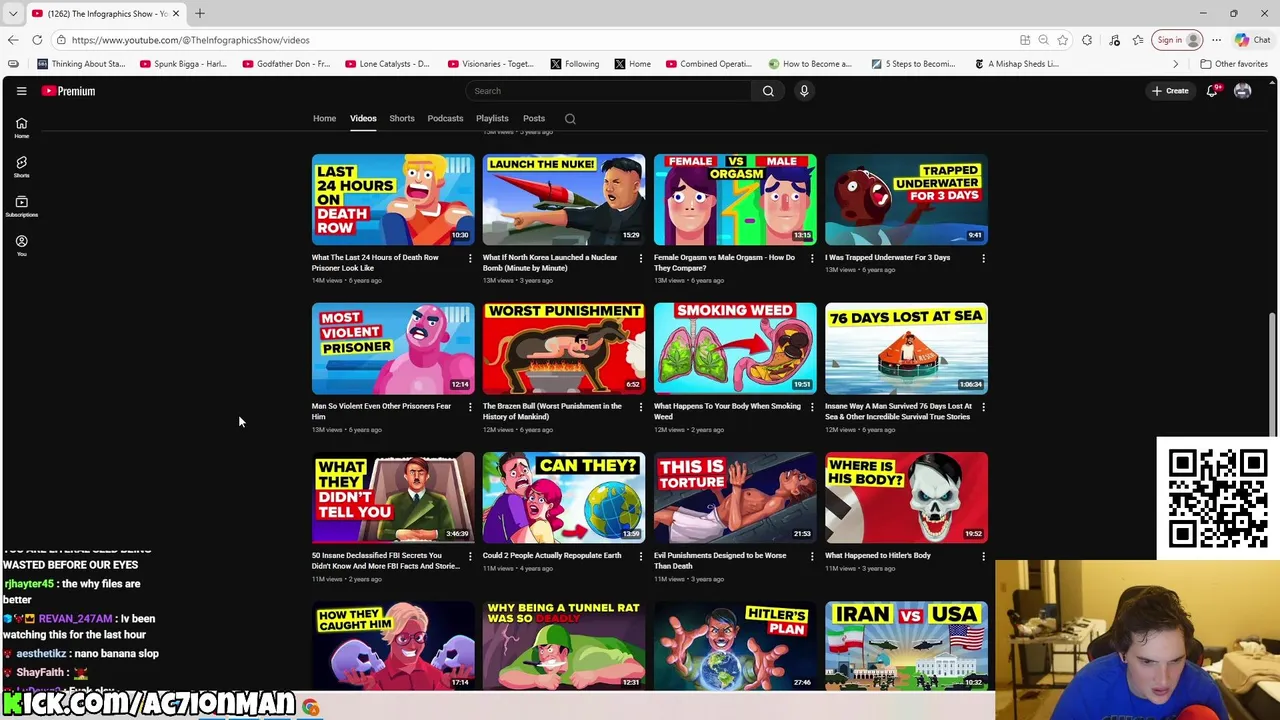
Task: Open Shorts in the YouTube sidebar
Action: pyautogui.click(x=21, y=166)
